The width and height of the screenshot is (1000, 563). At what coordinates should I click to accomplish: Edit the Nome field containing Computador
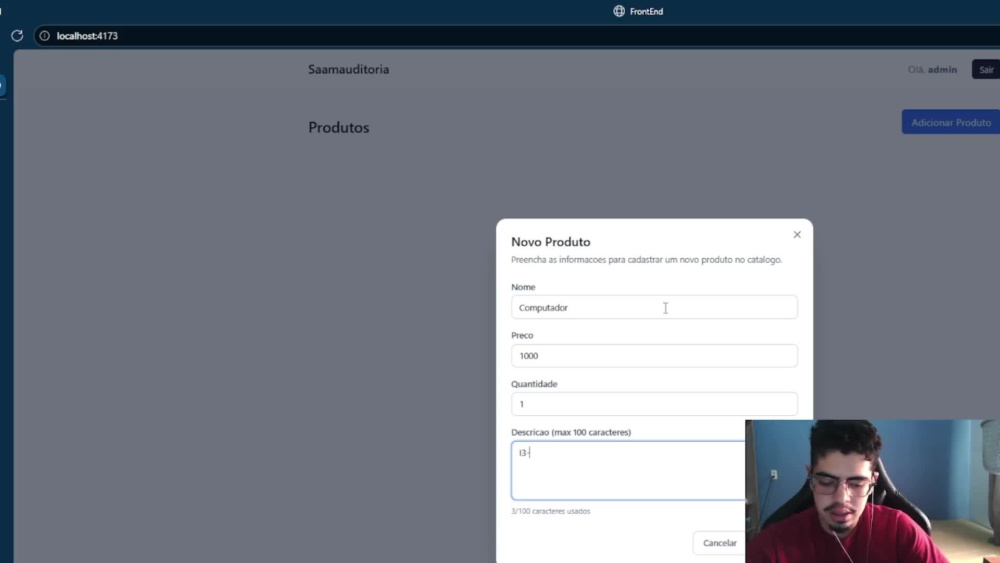pos(654,307)
